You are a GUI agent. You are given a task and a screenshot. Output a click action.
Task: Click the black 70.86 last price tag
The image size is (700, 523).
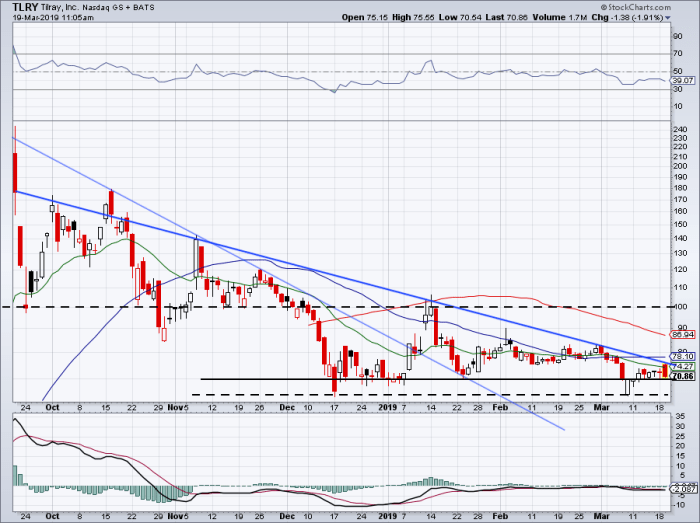tap(682, 378)
